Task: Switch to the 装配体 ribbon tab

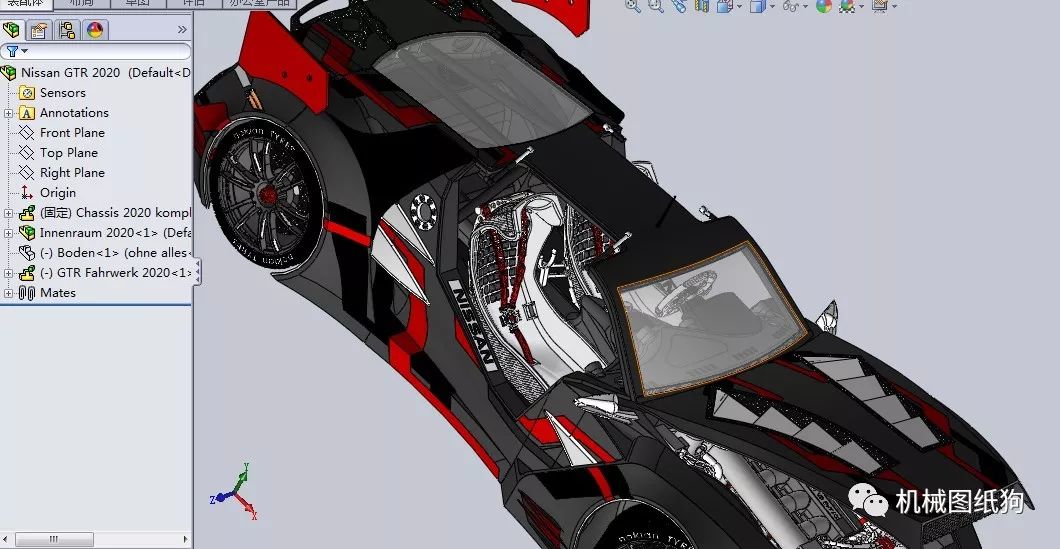Action: [x=26, y=3]
